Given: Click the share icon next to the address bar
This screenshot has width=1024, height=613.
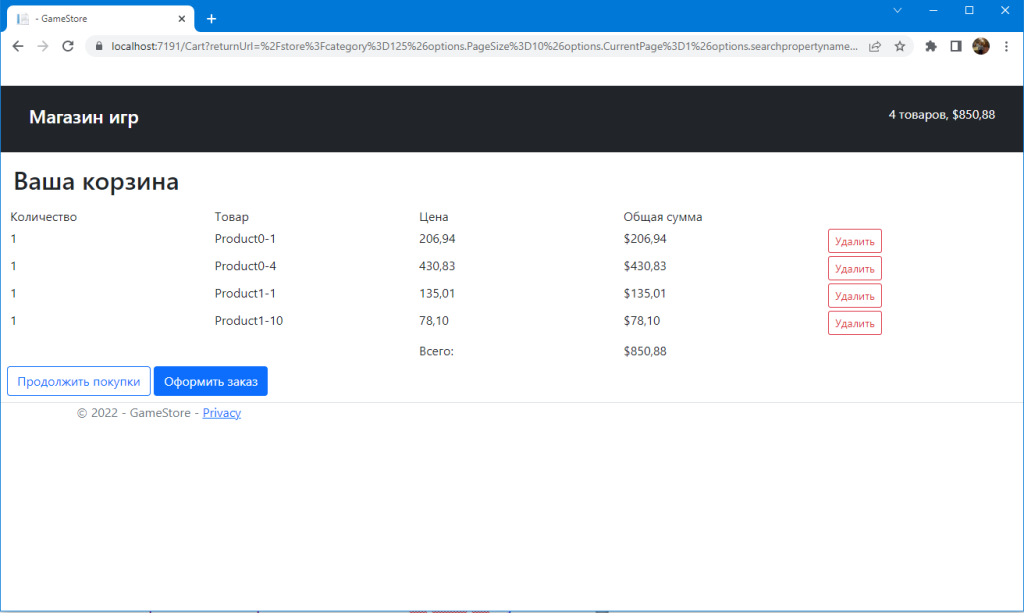Looking at the screenshot, I should 875,45.
